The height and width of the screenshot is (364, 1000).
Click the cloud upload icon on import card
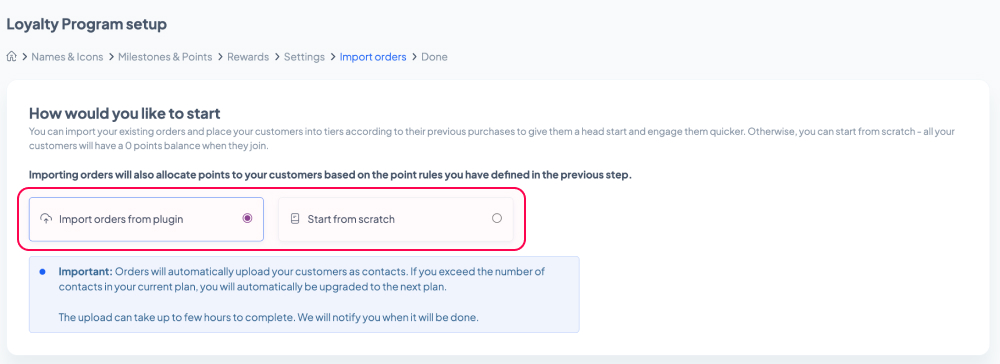(x=46, y=219)
